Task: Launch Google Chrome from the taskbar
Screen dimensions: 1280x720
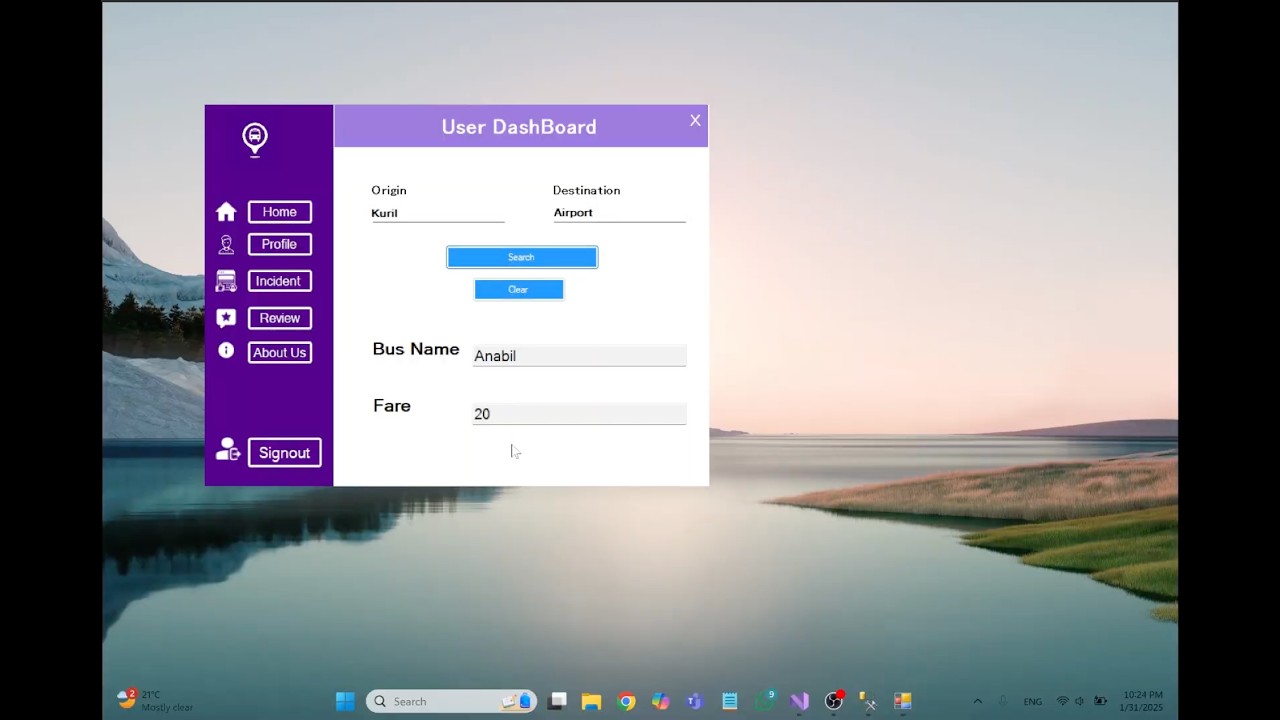Action: [627, 701]
